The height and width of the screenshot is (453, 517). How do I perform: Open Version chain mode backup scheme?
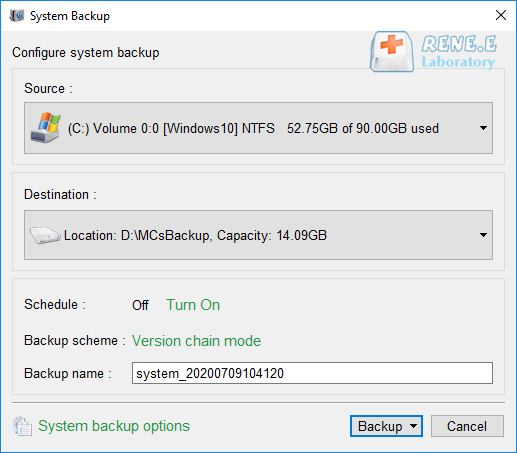click(196, 341)
